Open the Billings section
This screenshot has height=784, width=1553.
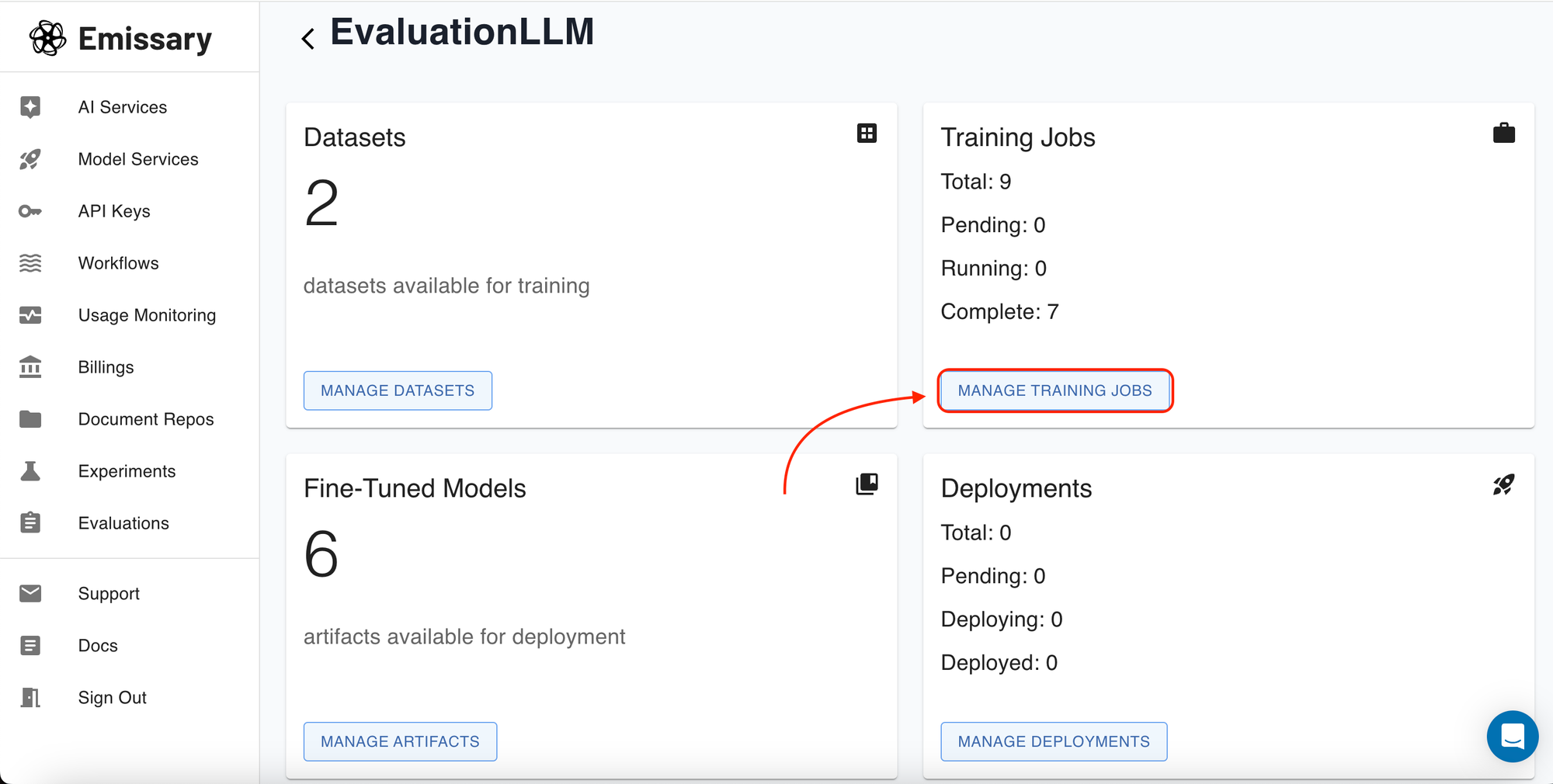(106, 367)
